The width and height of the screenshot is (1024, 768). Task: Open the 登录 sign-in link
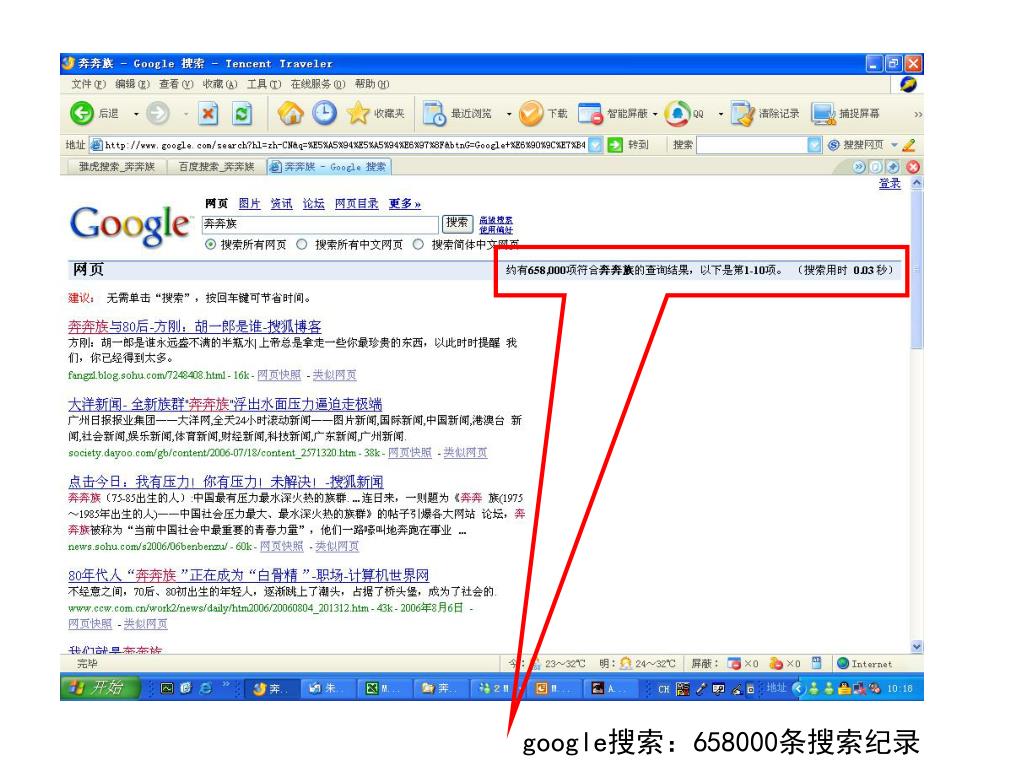point(889,184)
